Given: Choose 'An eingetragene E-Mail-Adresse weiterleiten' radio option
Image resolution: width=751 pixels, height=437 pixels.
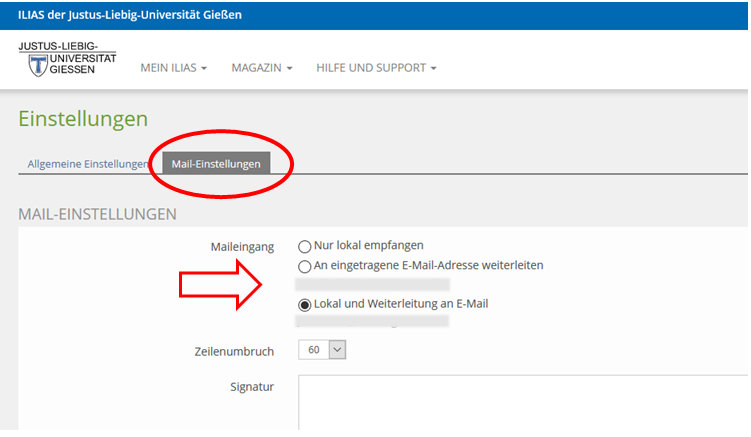Looking at the screenshot, I should tap(305, 266).
